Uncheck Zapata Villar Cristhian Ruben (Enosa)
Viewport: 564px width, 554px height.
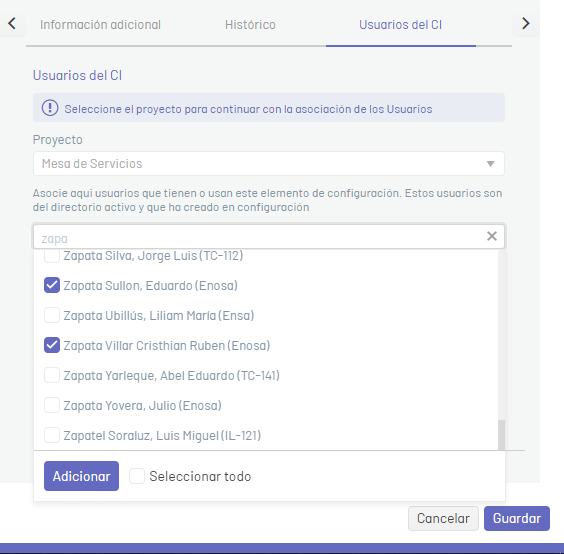click(52, 345)
